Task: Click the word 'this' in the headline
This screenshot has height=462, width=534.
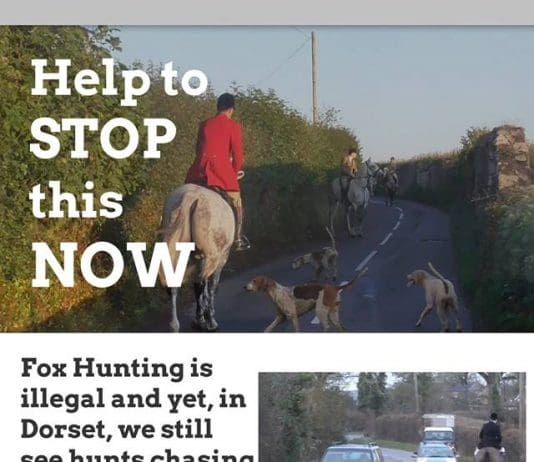Action: pyautogui.click(x=76, y=200)
